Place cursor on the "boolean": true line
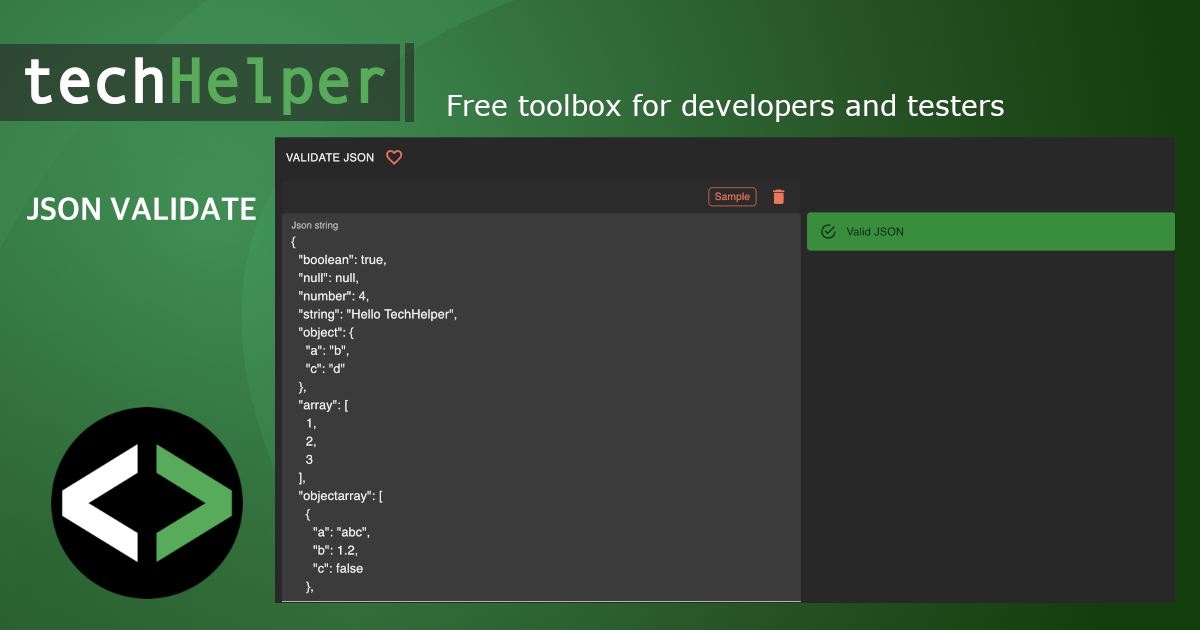This screenshot has height=630, width=1200. 342,260
